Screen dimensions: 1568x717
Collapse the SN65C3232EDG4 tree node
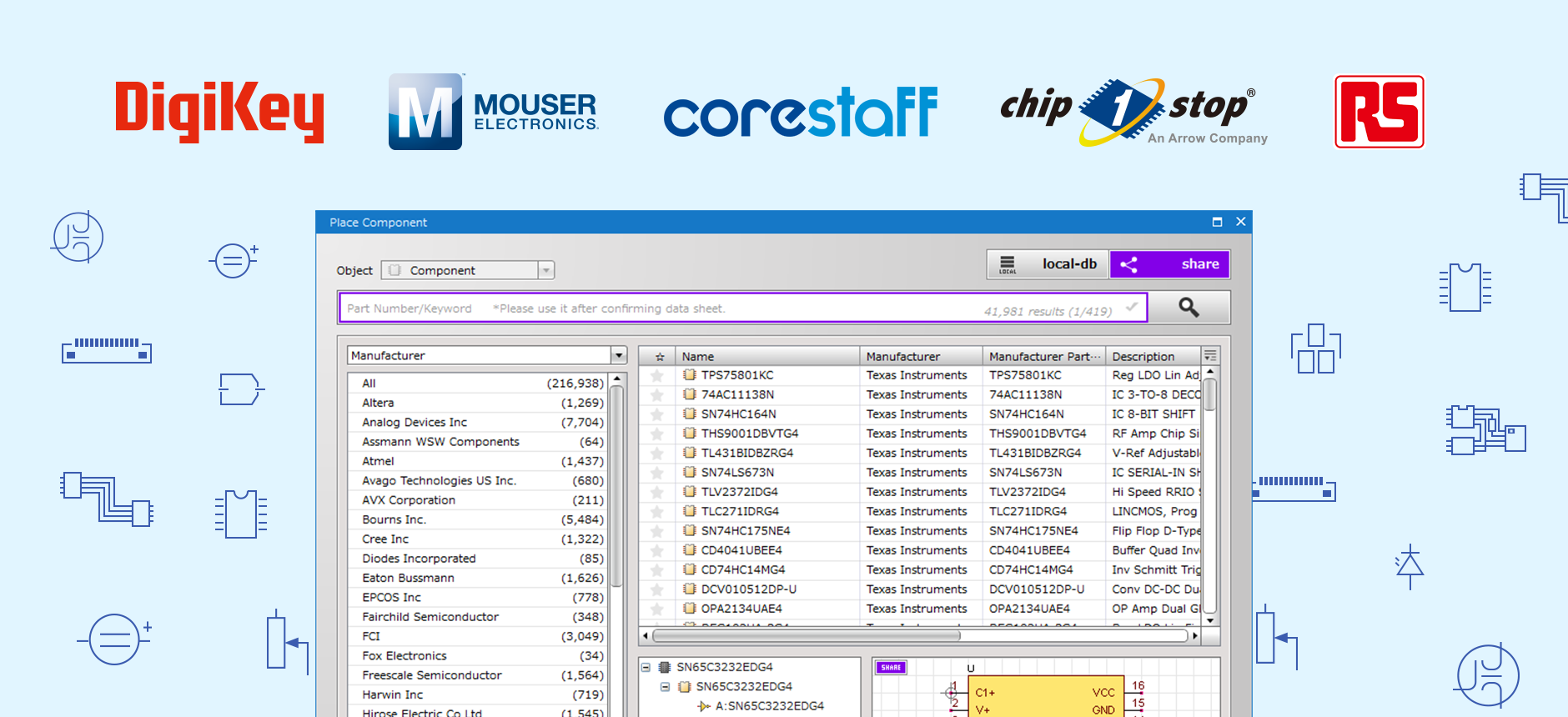coord(646,668)
